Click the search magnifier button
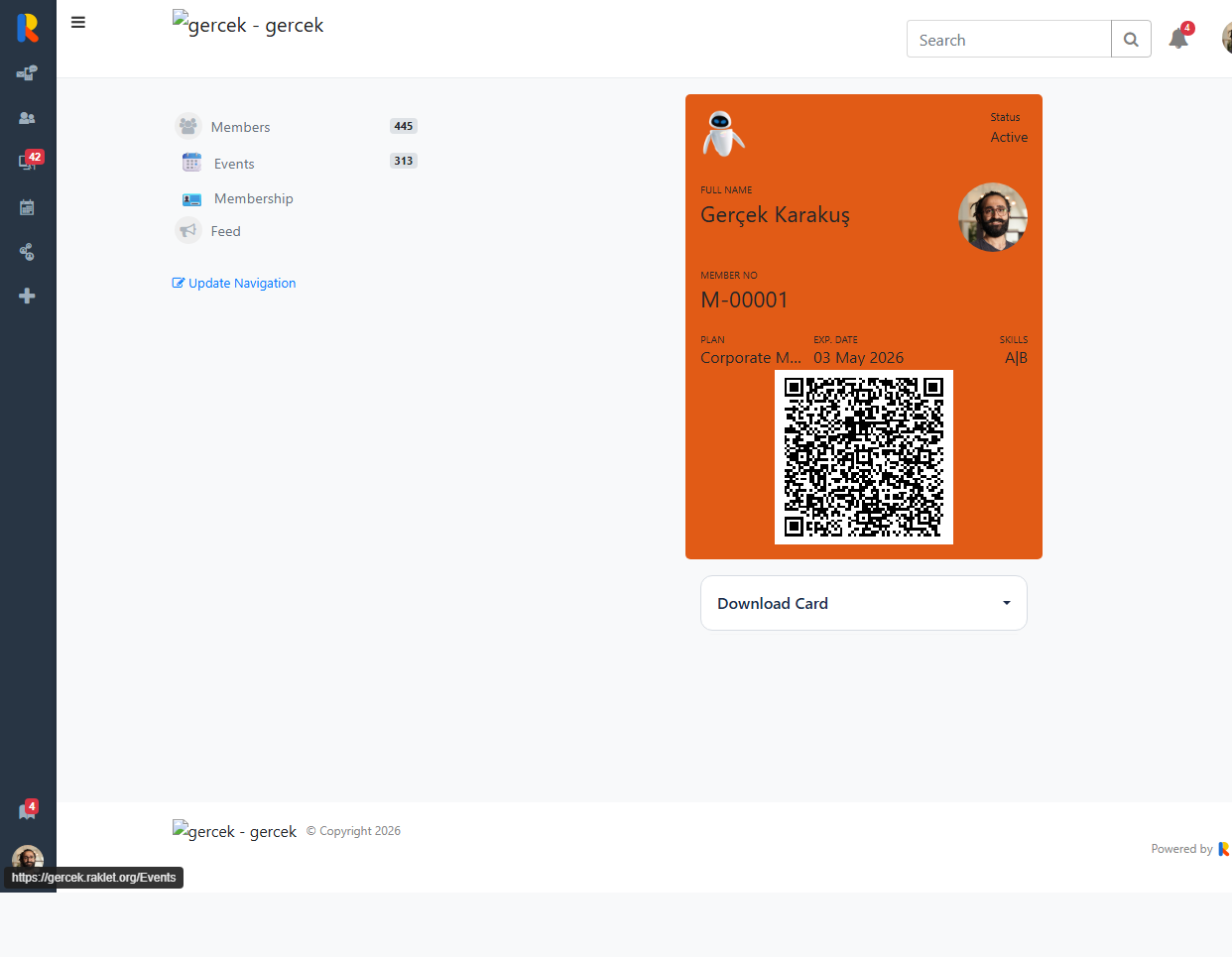 pyautogui.click(x=1131, y=40)
